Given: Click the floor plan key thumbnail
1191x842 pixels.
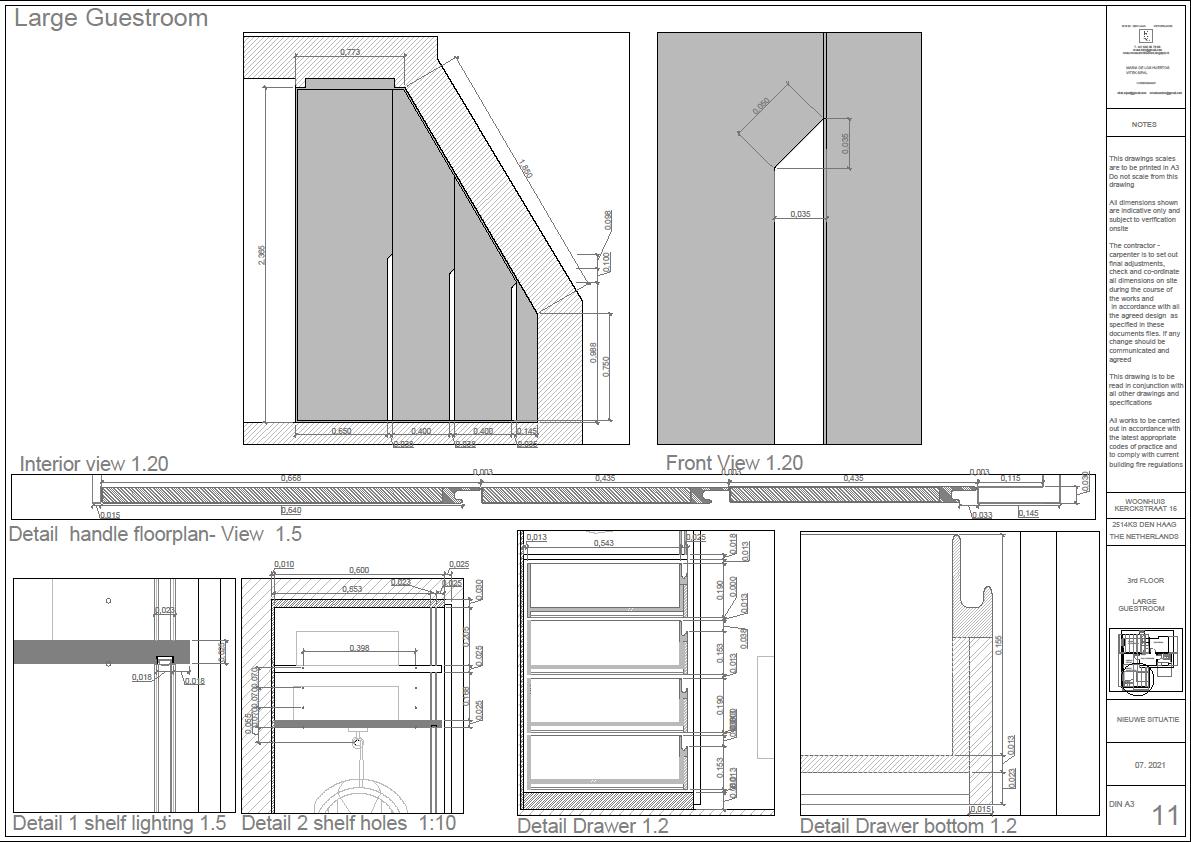Looking at the screenshot, I should pyautogui.click(x=1145, y=661).
